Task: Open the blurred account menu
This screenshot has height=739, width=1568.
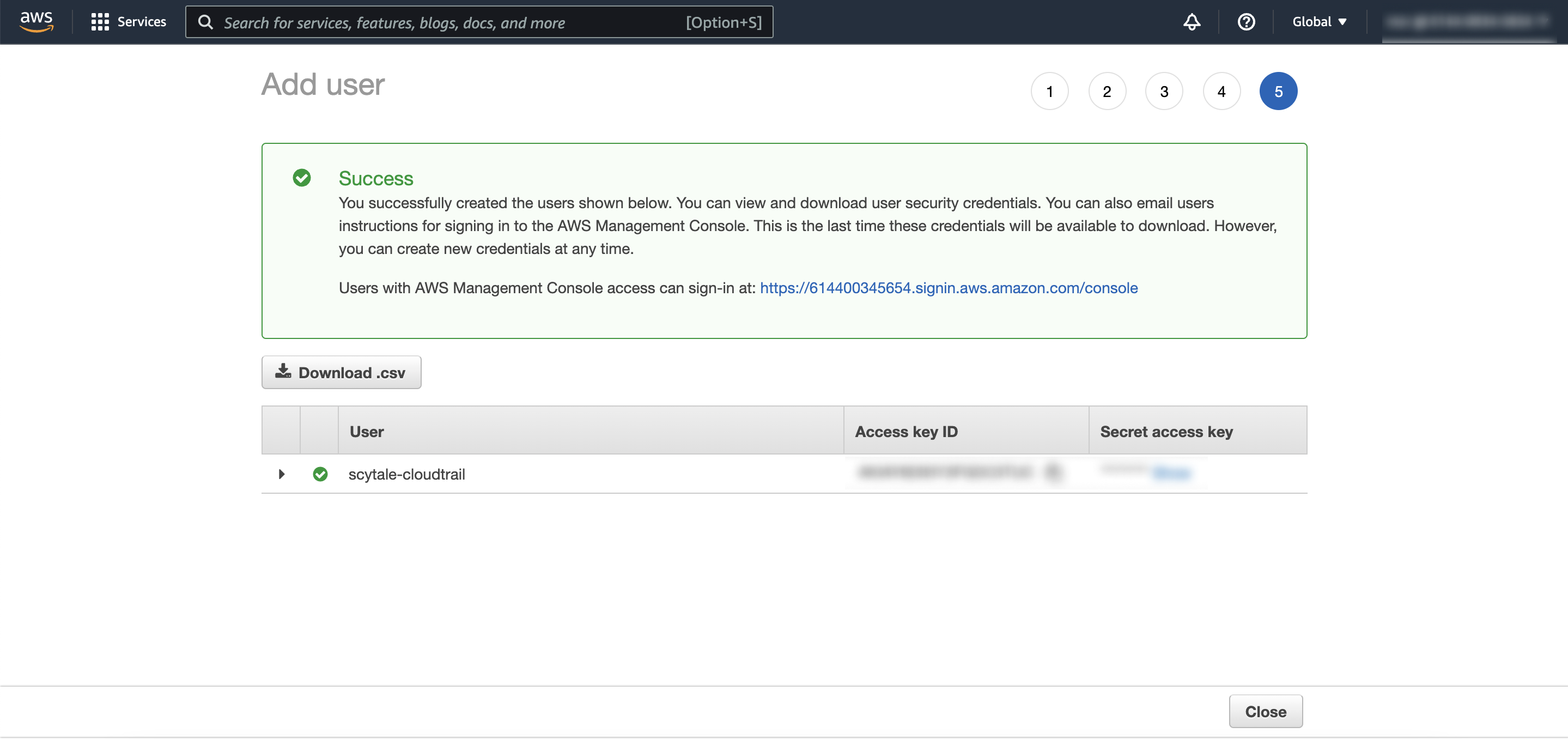Action: pyautogui.click(x=1468, y=22)
